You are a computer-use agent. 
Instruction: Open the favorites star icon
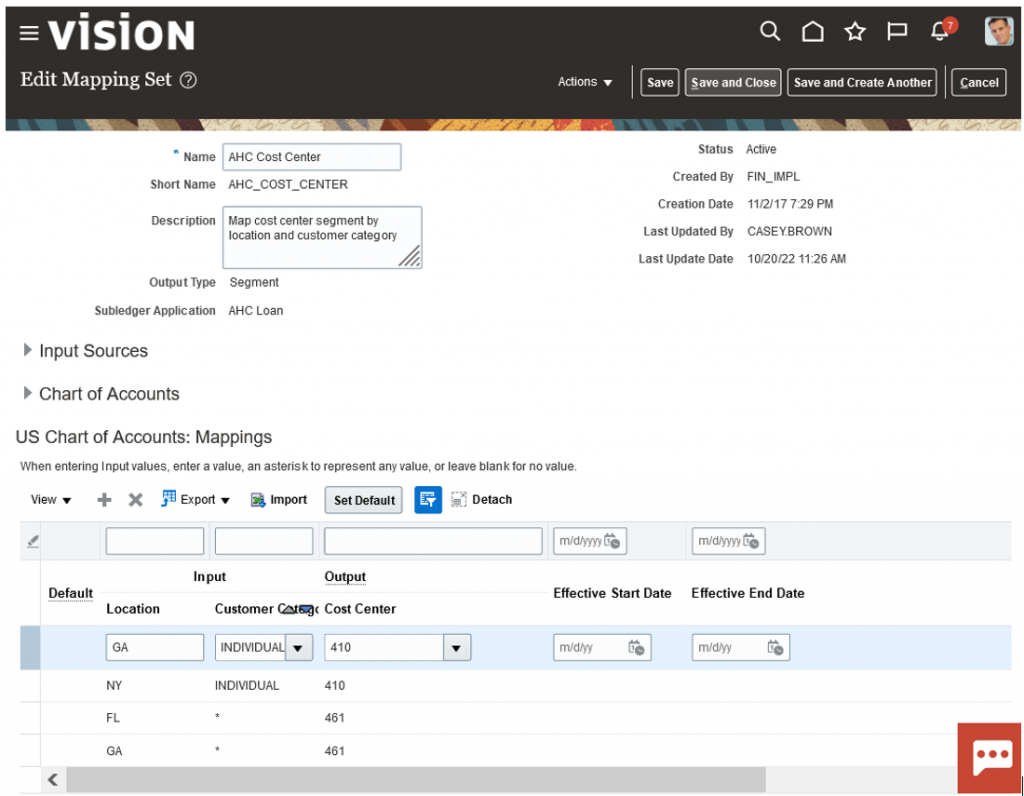pyautogui.click(x=854, y=31)
